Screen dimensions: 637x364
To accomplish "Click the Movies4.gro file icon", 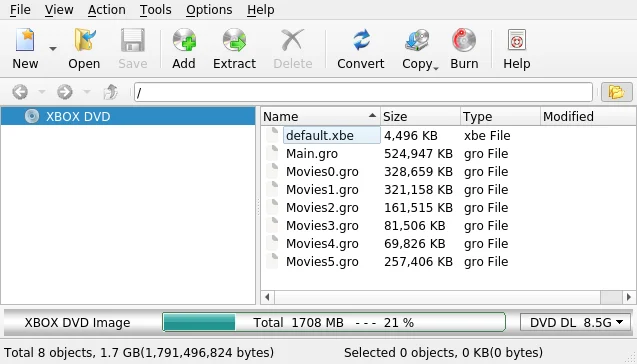I will coord(272,243).
